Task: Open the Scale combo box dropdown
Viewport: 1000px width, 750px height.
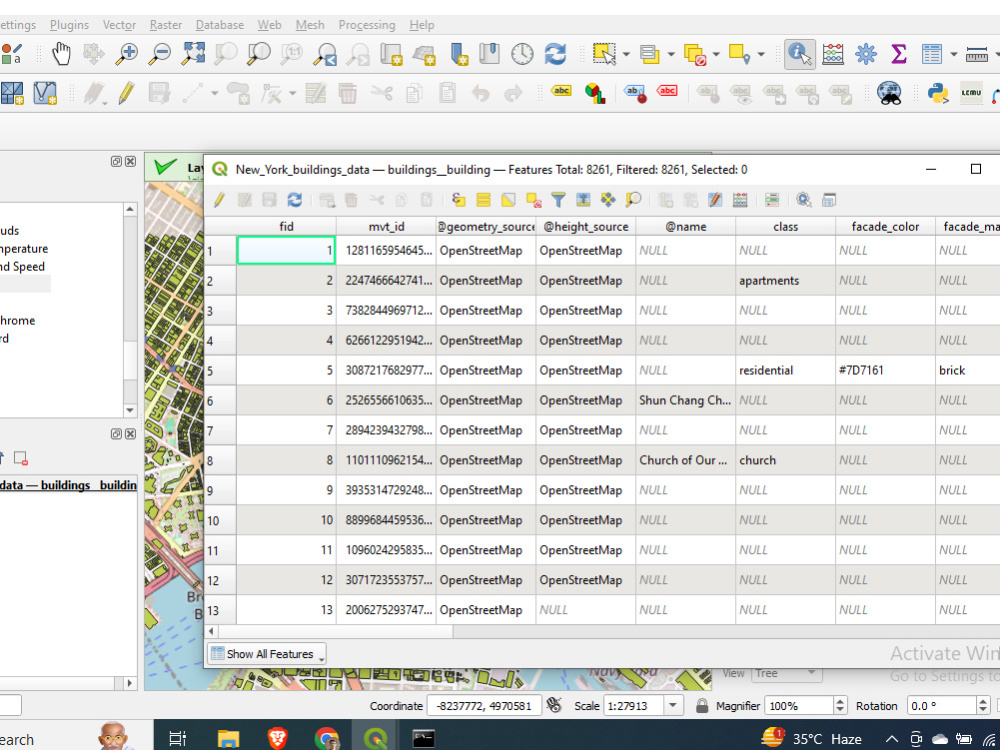Action: pos(672,705)
